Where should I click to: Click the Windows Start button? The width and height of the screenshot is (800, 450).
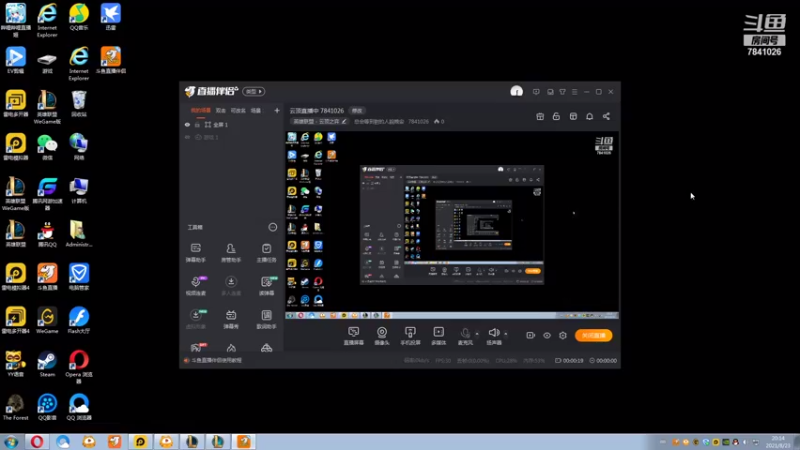tap(11, 441)
